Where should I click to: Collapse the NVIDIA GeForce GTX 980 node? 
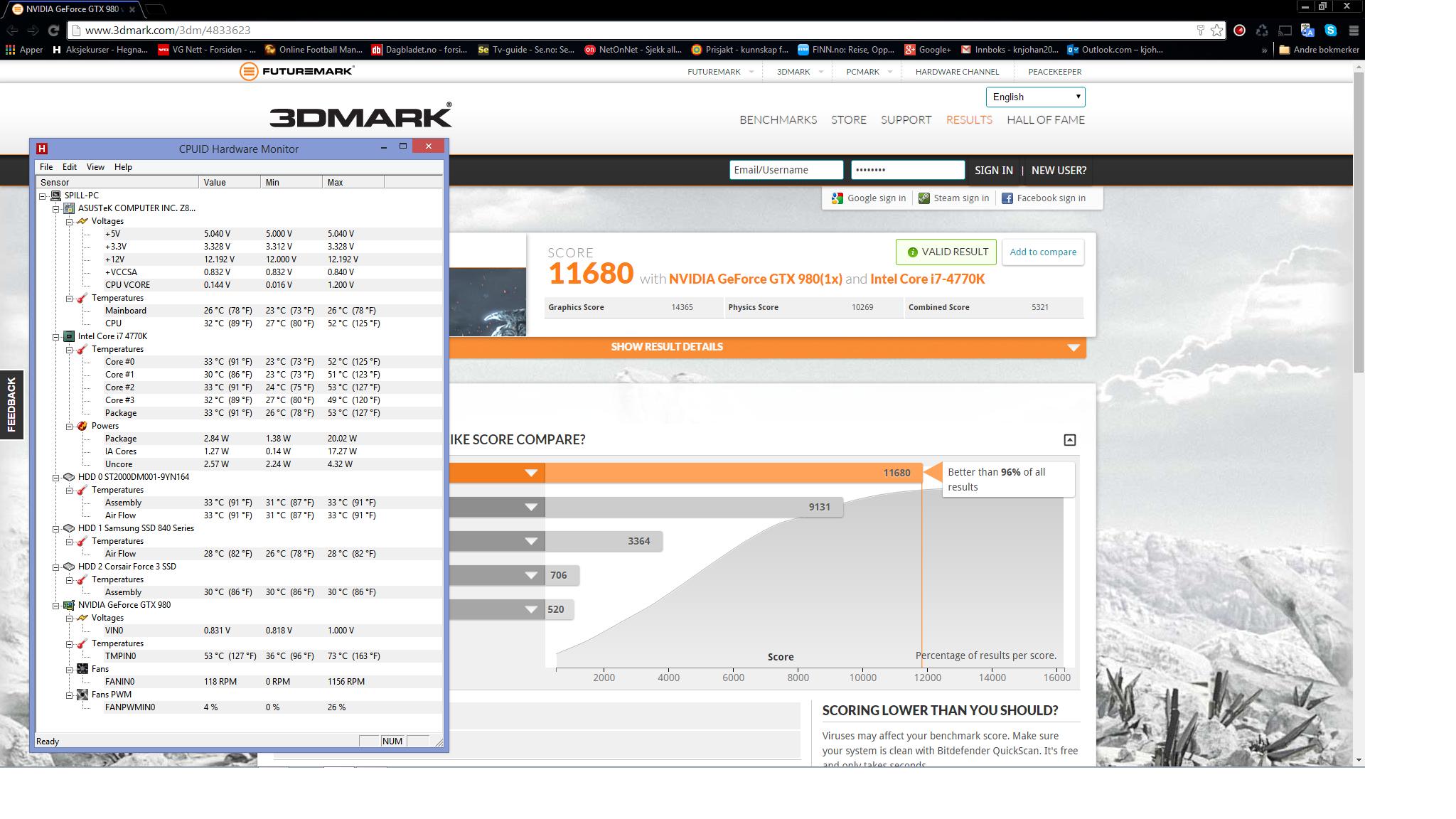[x=55, y=605]
